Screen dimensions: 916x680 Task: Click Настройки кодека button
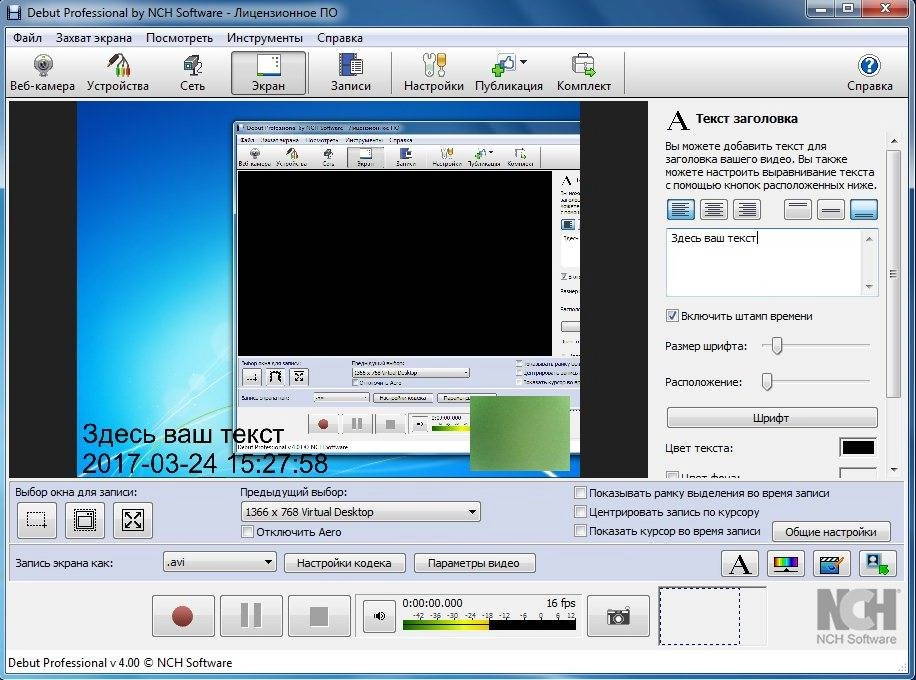pos(344,563)
